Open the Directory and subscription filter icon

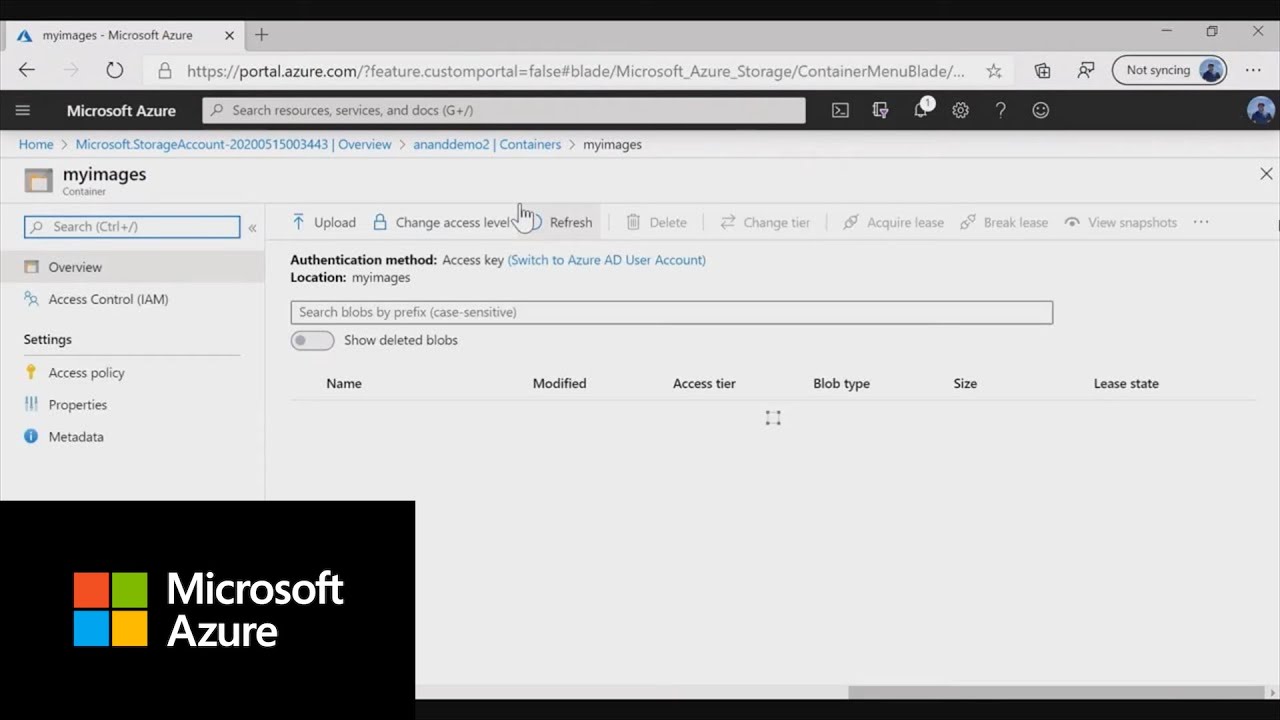(880, 110)
